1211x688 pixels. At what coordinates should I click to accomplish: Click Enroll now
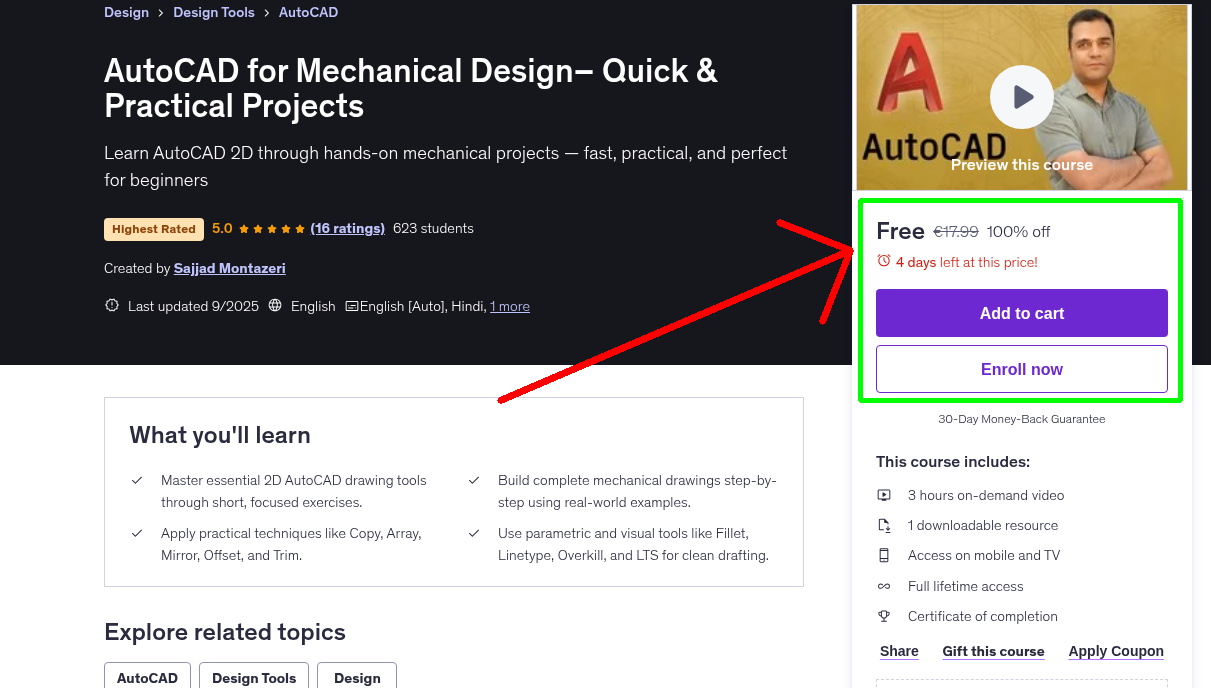(1021, 369)
